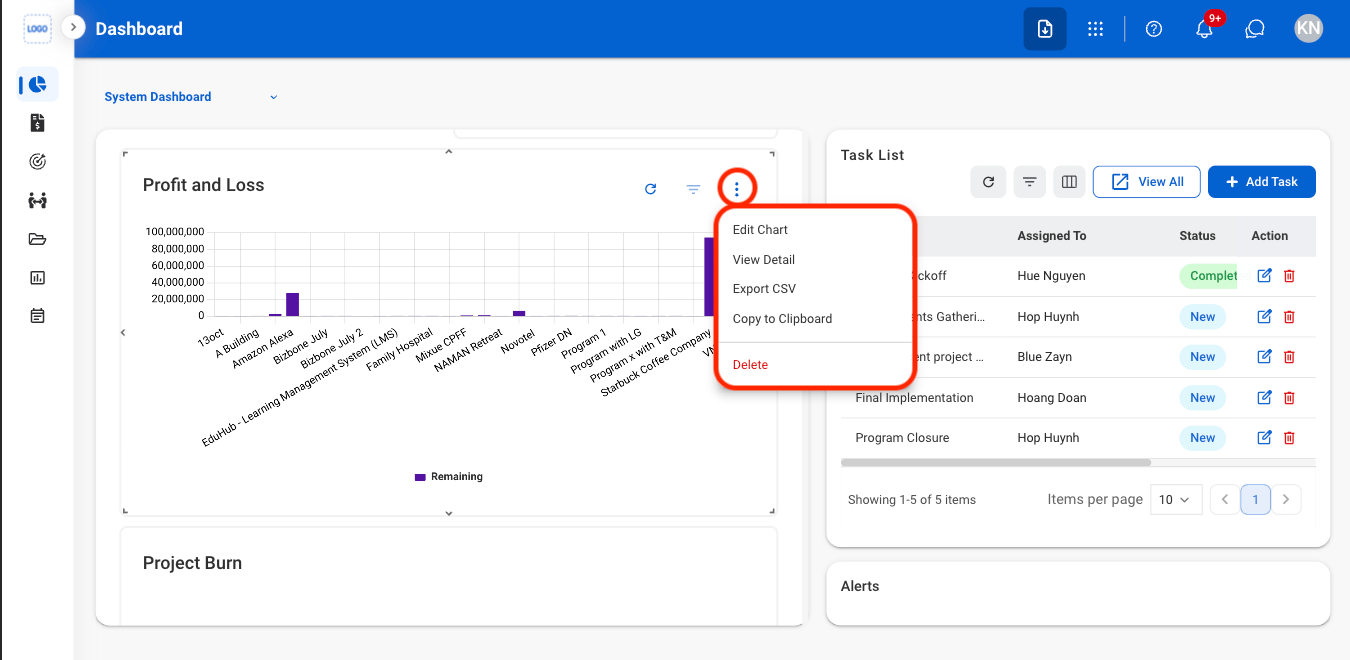The image size is (1350, 660).
Task: Delete the Final Implementation task
Action: tap(1289, 398)
